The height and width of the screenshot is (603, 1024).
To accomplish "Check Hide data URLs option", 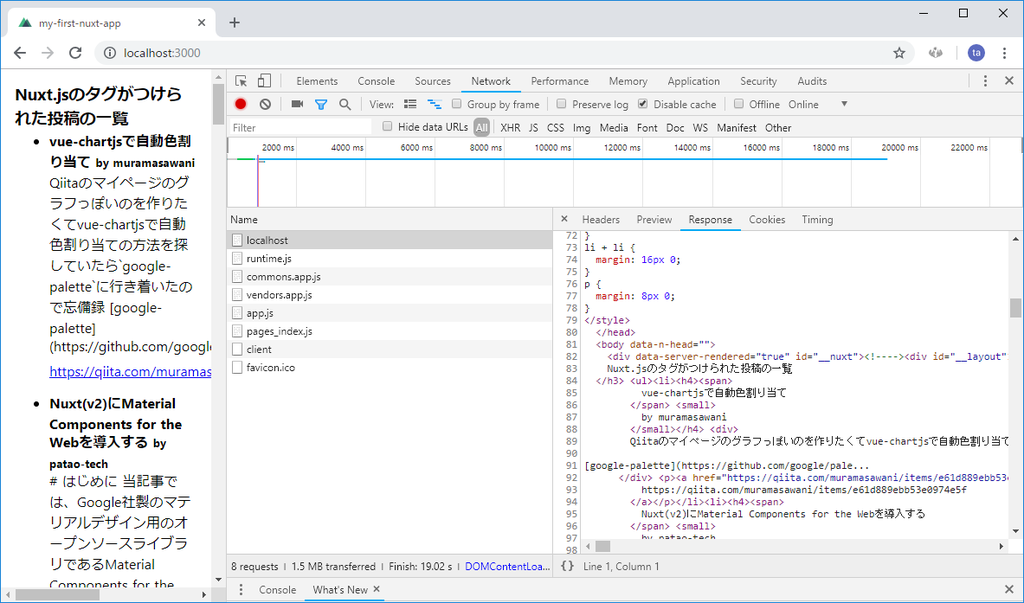I will pos(387,127).
